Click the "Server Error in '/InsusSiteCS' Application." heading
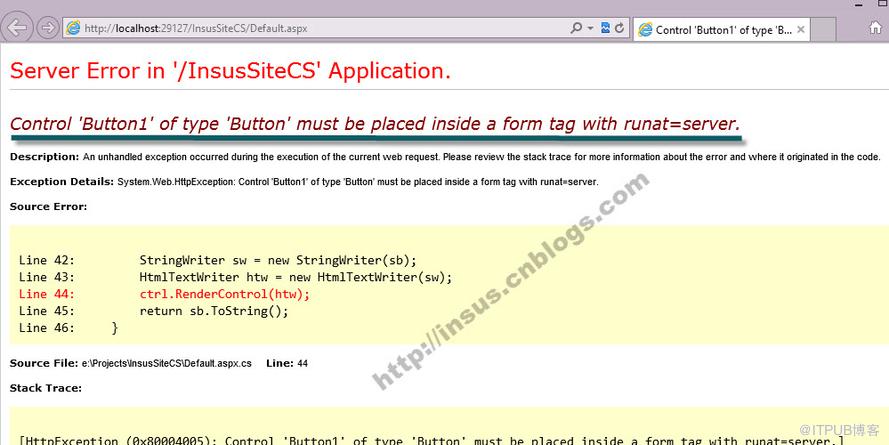Screen dimensions: 889x445 tap(230, 71)
